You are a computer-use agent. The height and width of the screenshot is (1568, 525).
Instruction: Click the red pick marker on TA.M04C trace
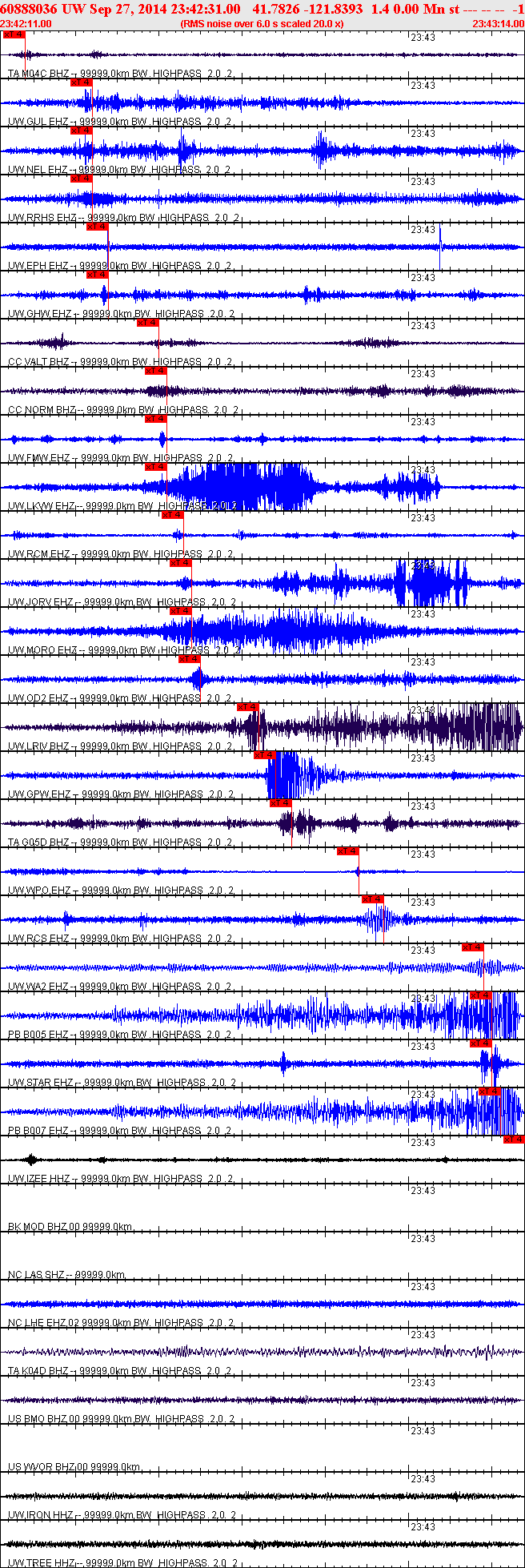(14, 34)
